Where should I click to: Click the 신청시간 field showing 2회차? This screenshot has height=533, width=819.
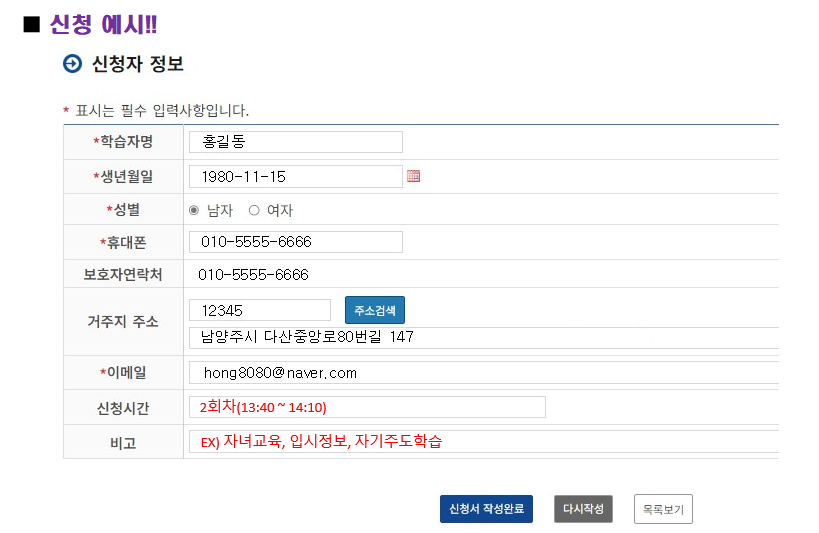pos(367,407)
